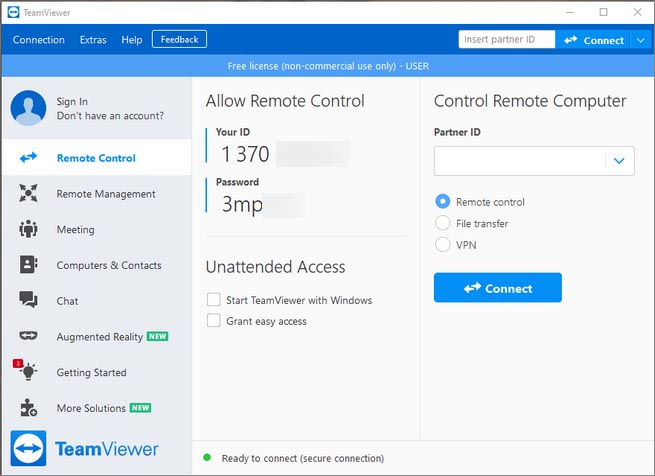The height and width of the screenshot is (476, 655).
Task: Open the Extras menu
Action: pyautogui.click(x=93, y=40)
